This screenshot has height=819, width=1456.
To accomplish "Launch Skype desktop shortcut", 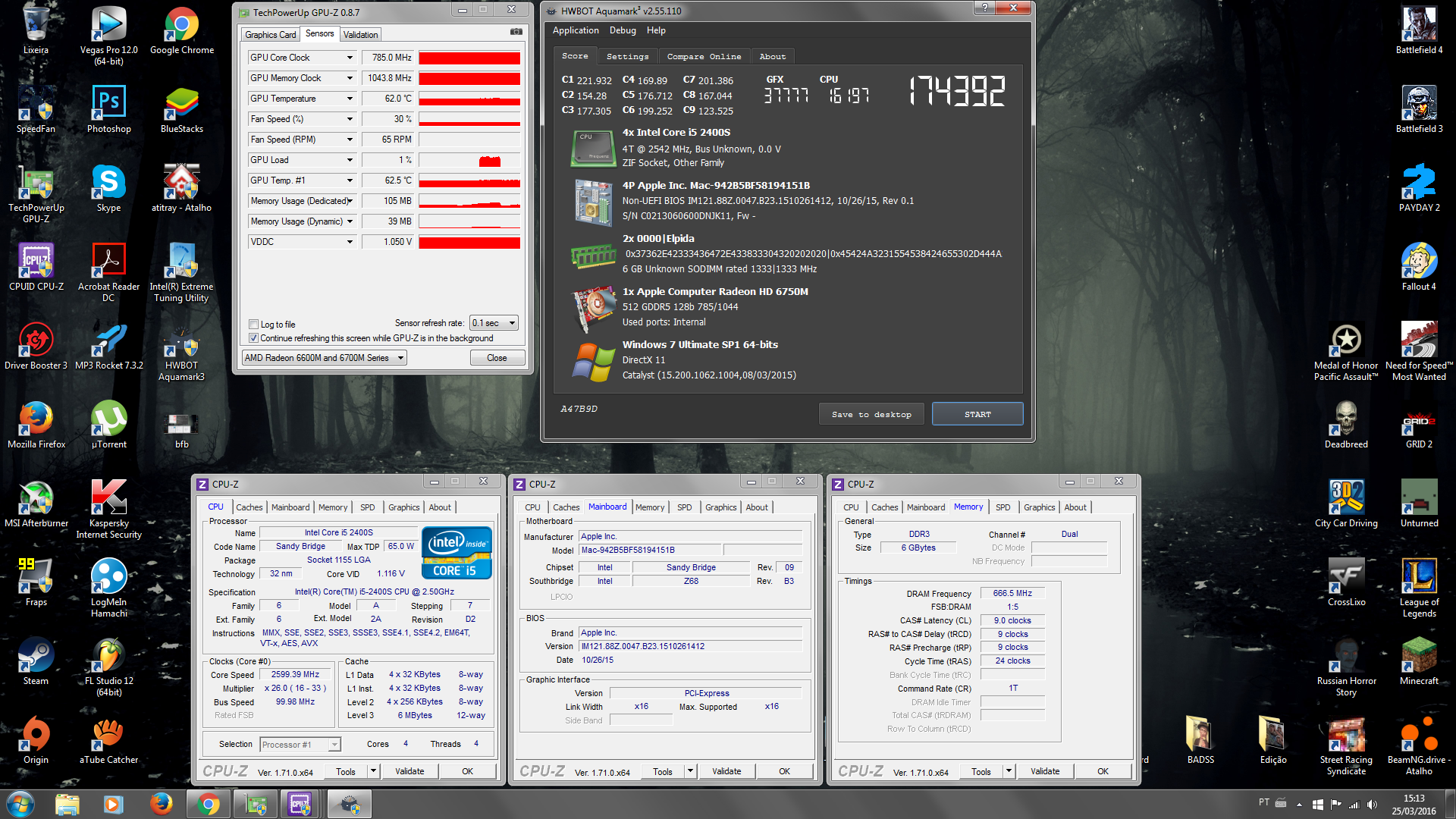I will (x=108, y=188).
